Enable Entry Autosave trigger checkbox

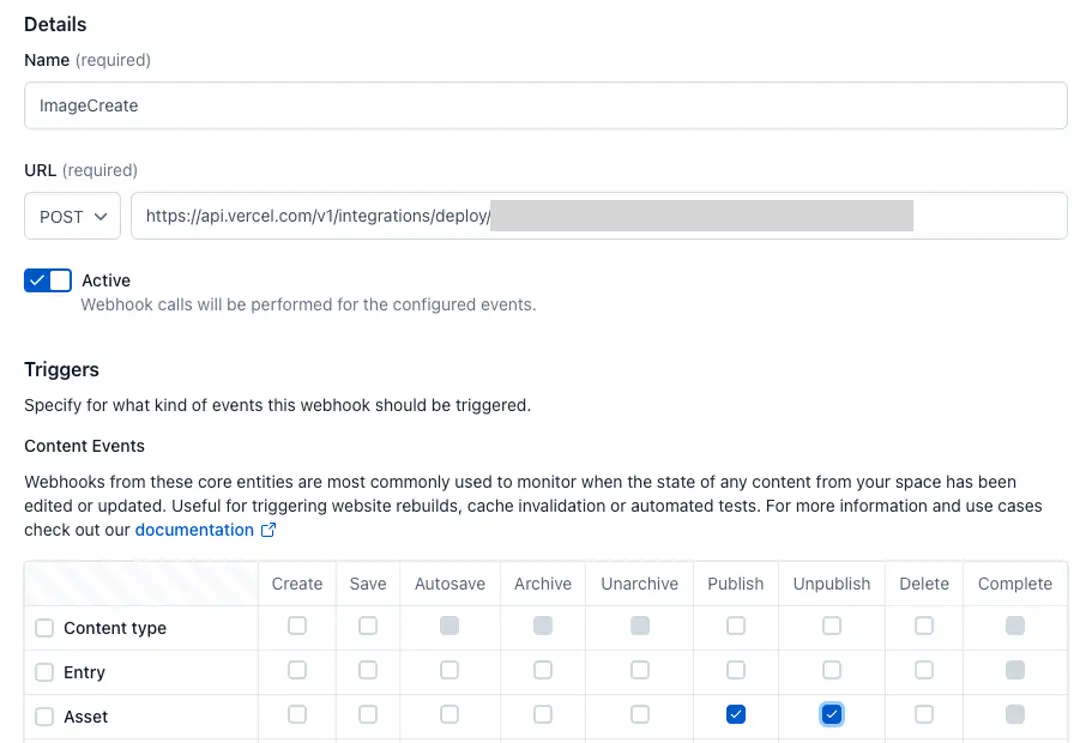point(449,670)
